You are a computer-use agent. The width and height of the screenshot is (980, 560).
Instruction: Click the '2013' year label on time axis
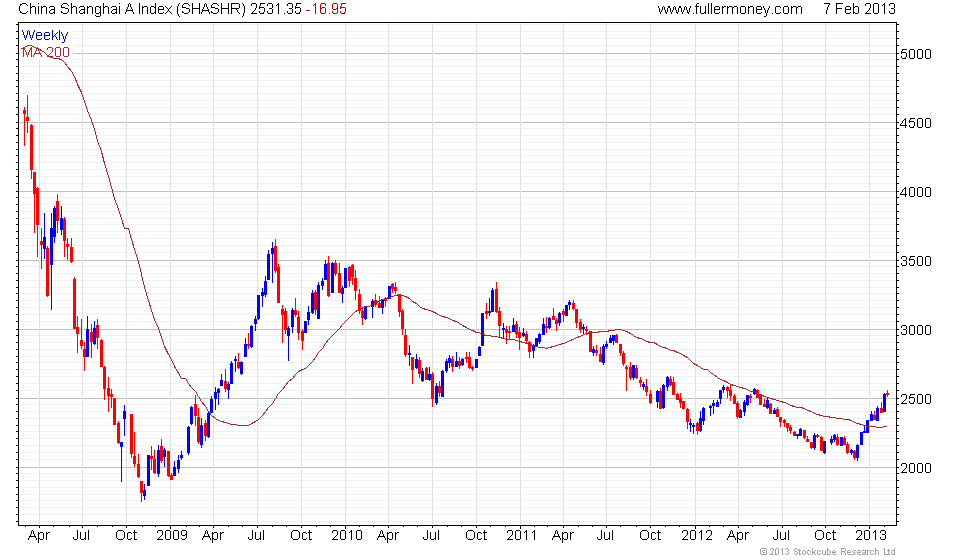click(871, 536)
